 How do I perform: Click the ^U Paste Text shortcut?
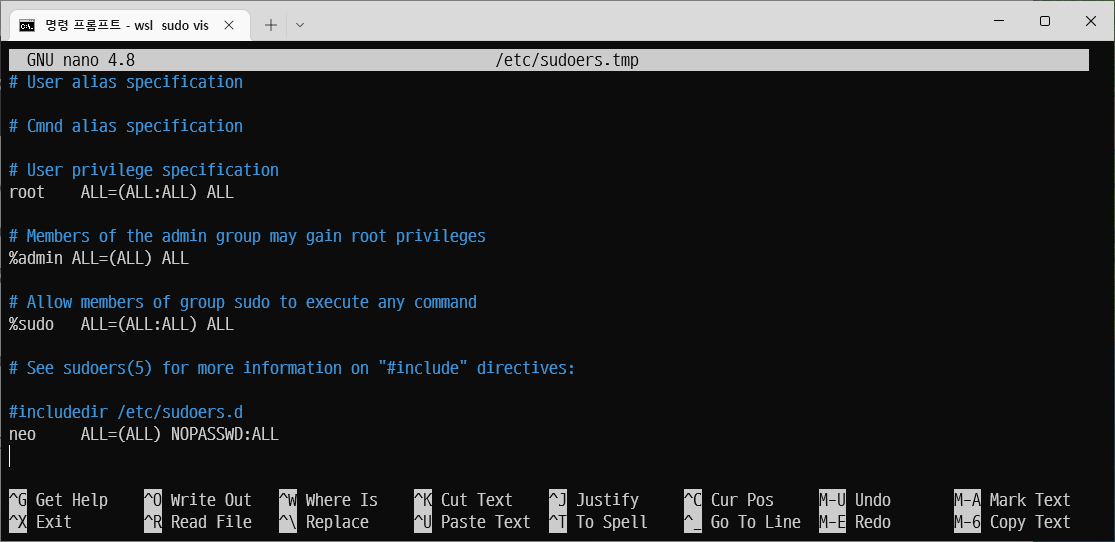click(x=472, y=522)
